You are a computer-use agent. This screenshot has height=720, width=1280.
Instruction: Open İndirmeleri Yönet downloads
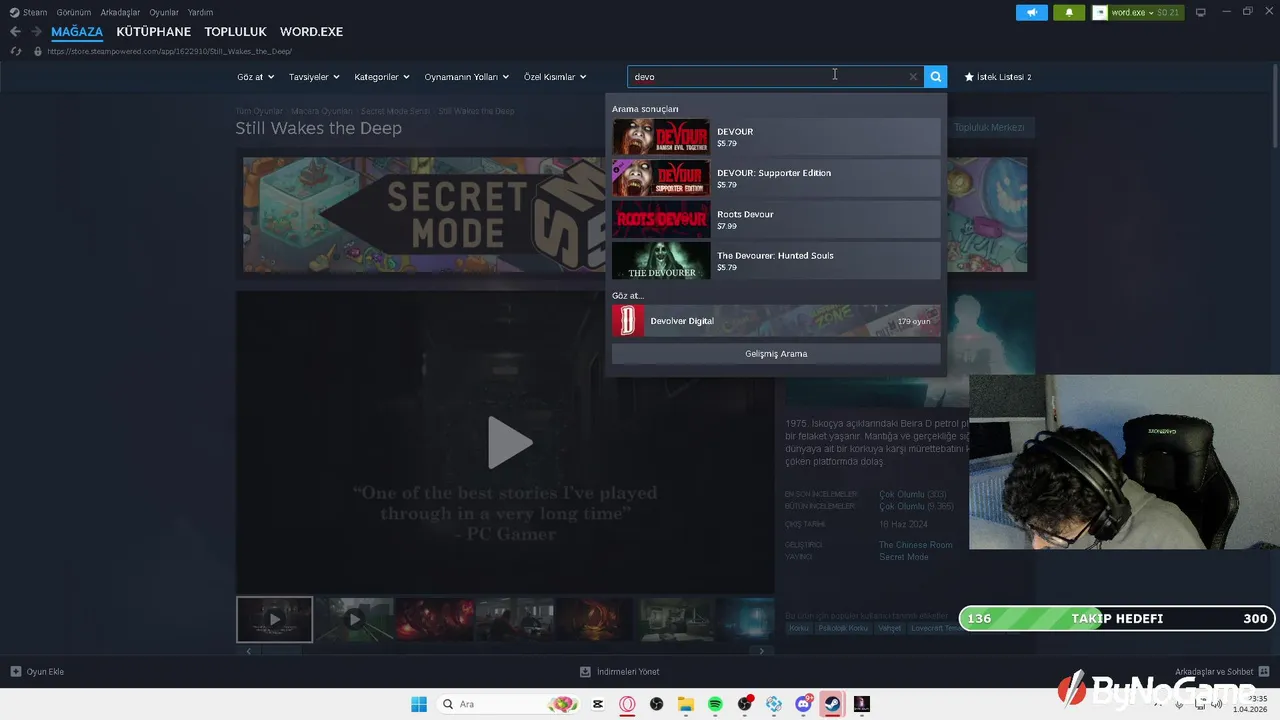click(619, 672)
